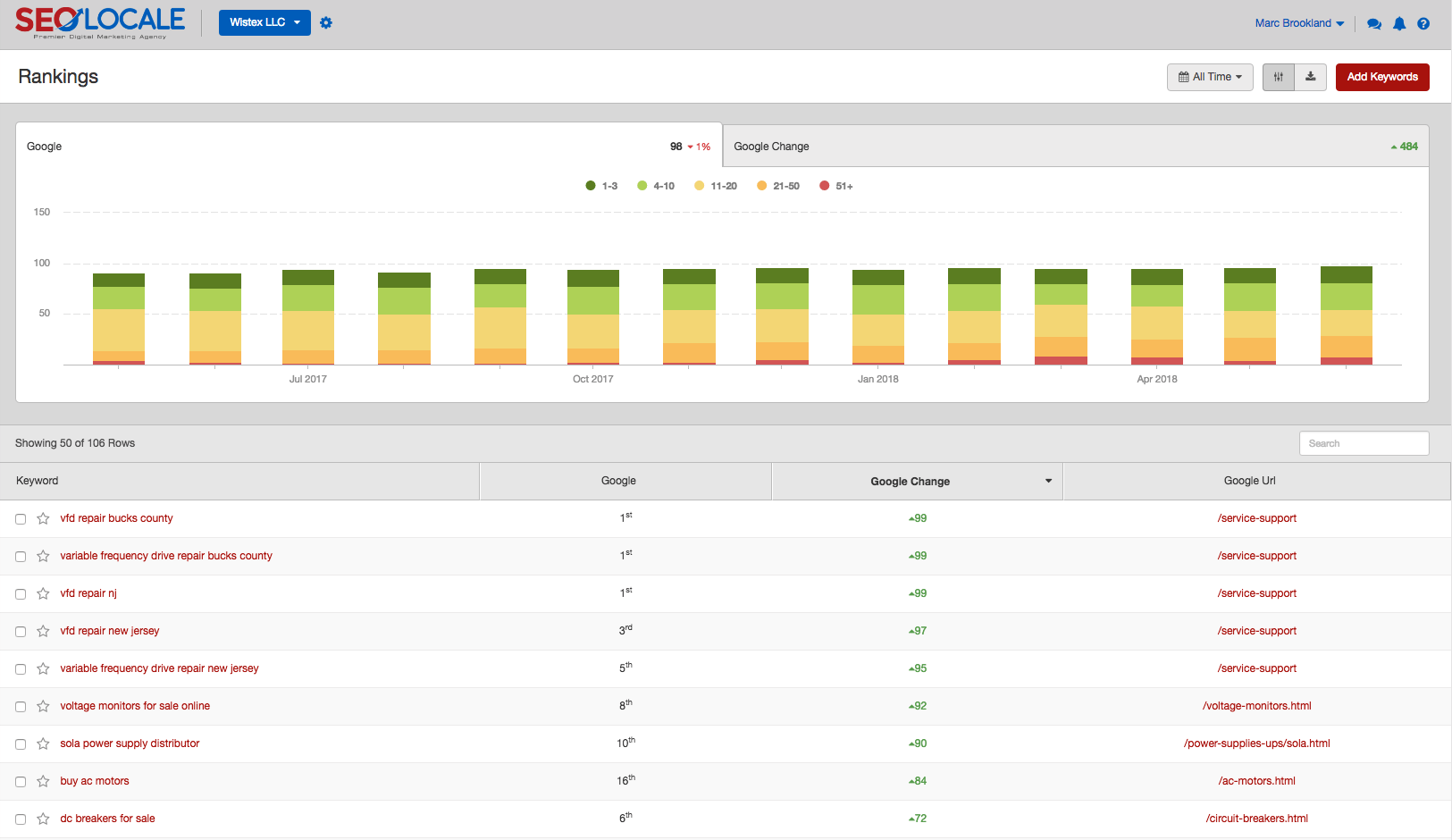Click the Add Keywords button

(1382, 77)
